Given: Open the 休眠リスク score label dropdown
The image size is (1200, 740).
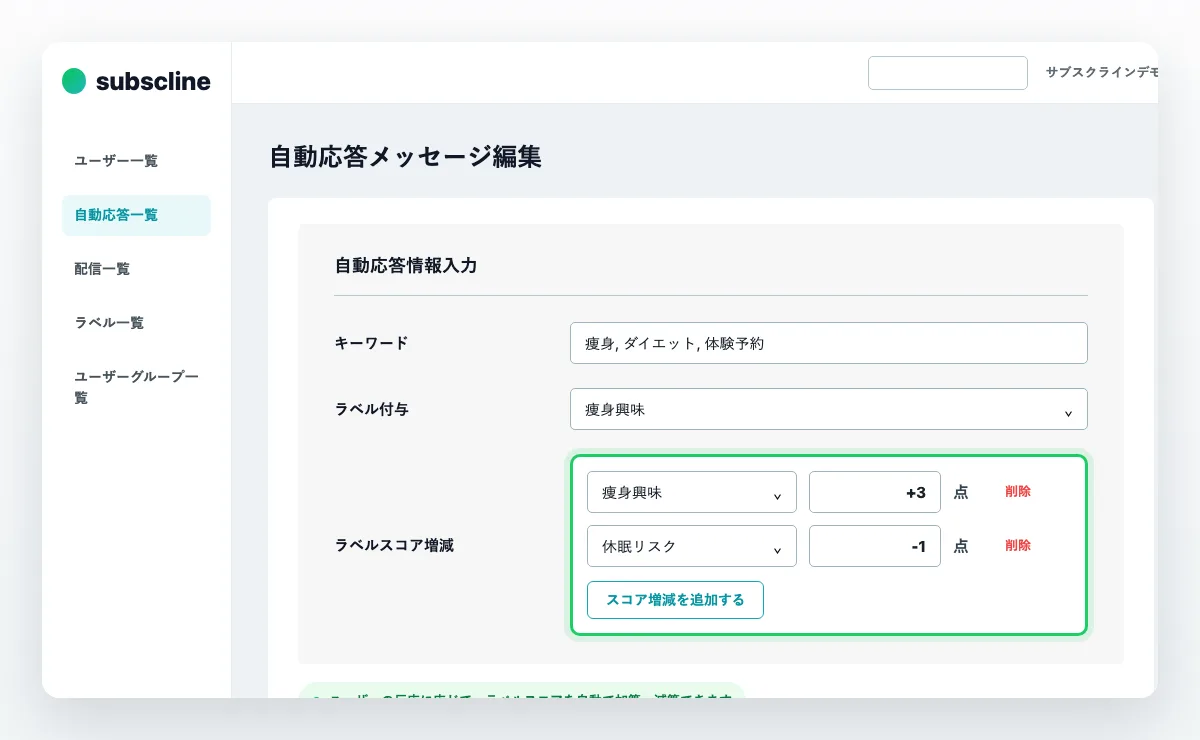Looking at the screenshot, I should click(x=692, y=546).
